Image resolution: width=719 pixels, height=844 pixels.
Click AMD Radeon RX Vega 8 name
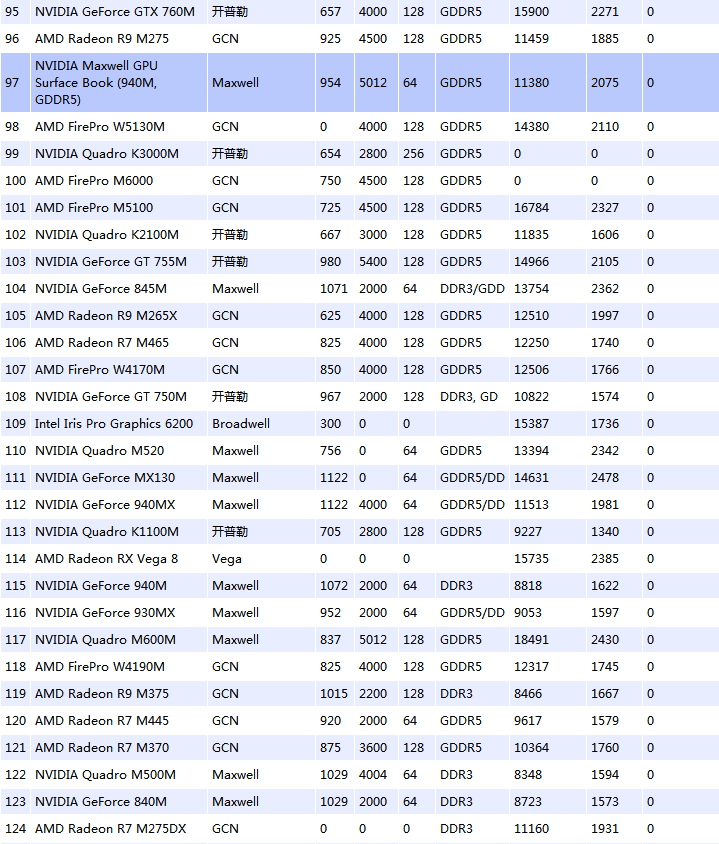click(x=107, y=559)
